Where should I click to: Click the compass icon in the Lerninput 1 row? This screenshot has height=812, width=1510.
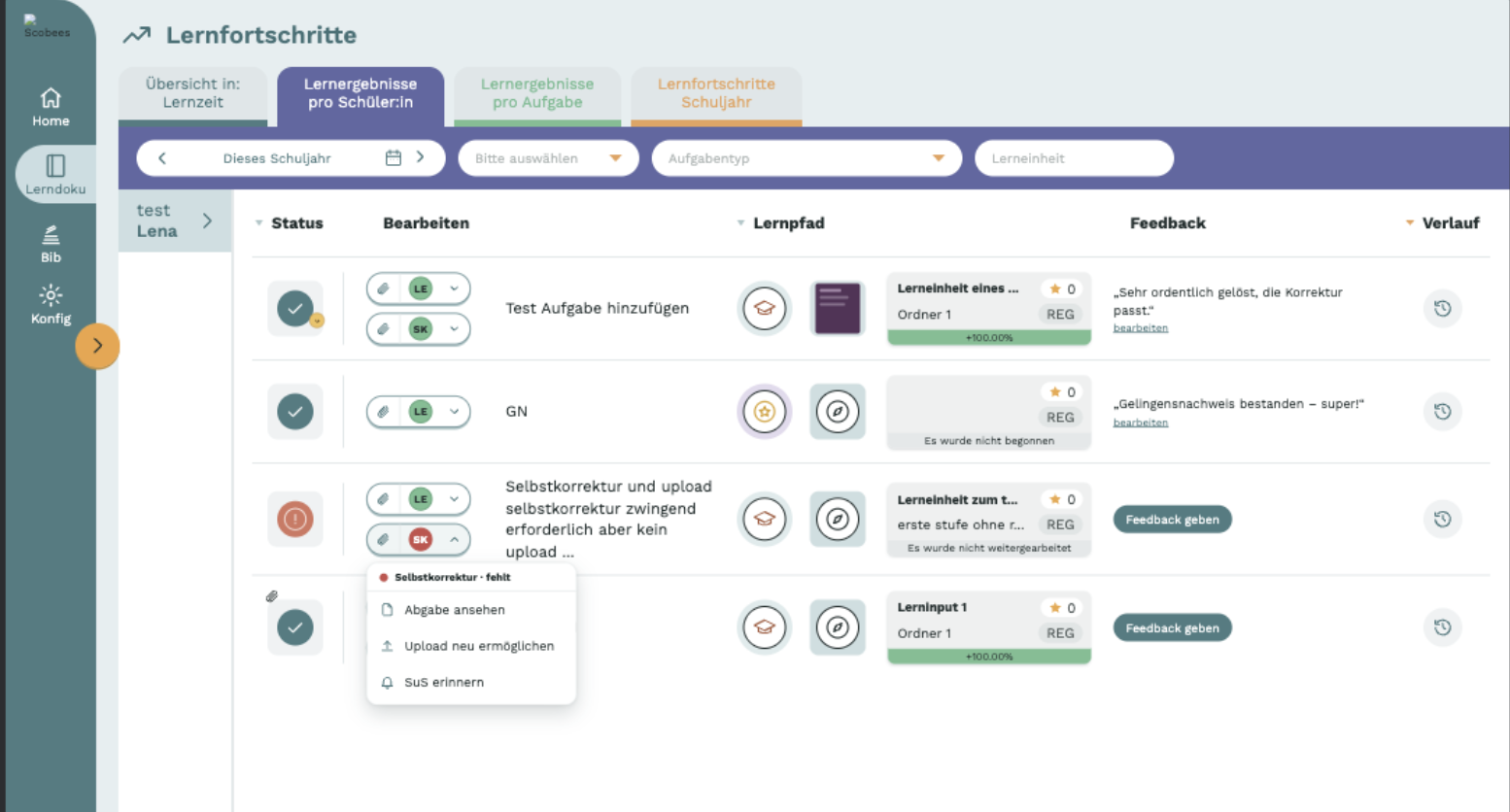pyautogui.click(x=838, y=627)
